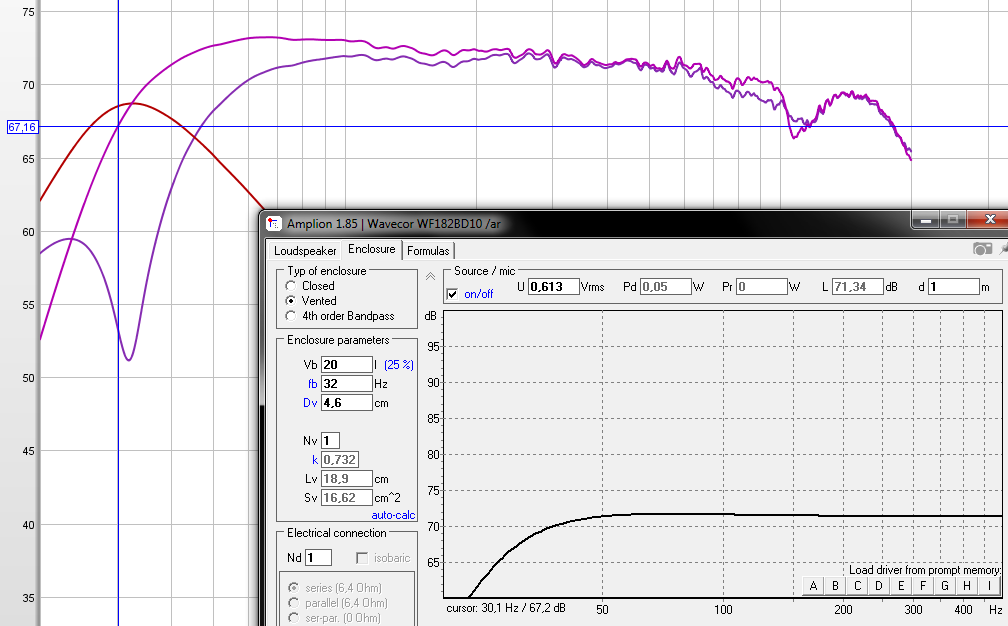The image size is (1008, 626).
Task: Click the Pr power field
Action: [x=762, y=287]
